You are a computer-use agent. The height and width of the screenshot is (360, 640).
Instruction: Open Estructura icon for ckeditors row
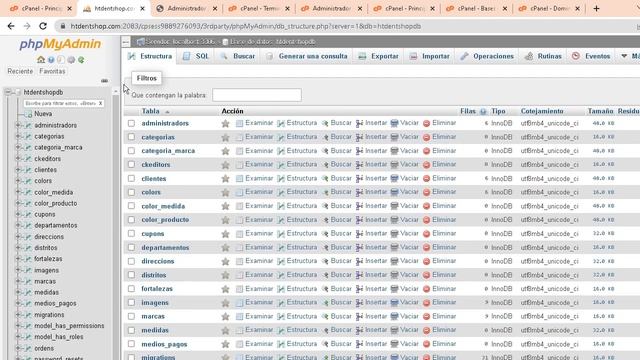281,164
